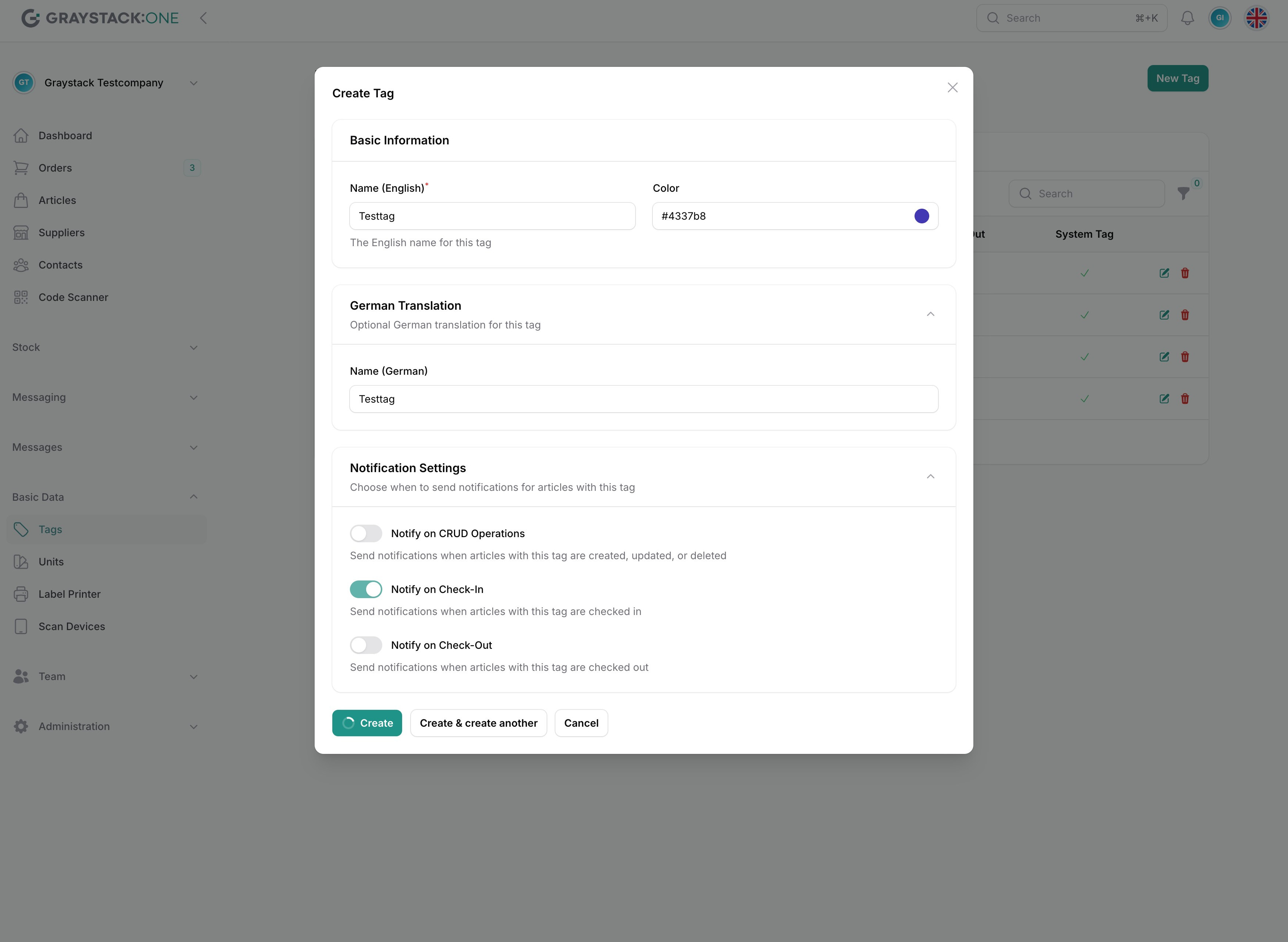Turn on Notify on Check-Out toggle

pyautogui.click(x=366, y=646)
